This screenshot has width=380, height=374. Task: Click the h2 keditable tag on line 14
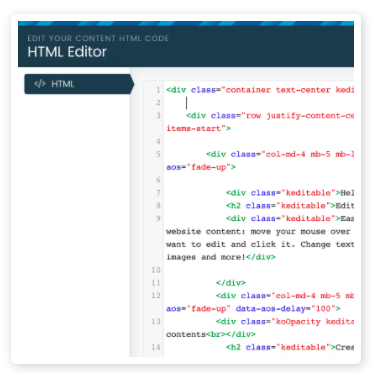(x=290, y=347)
